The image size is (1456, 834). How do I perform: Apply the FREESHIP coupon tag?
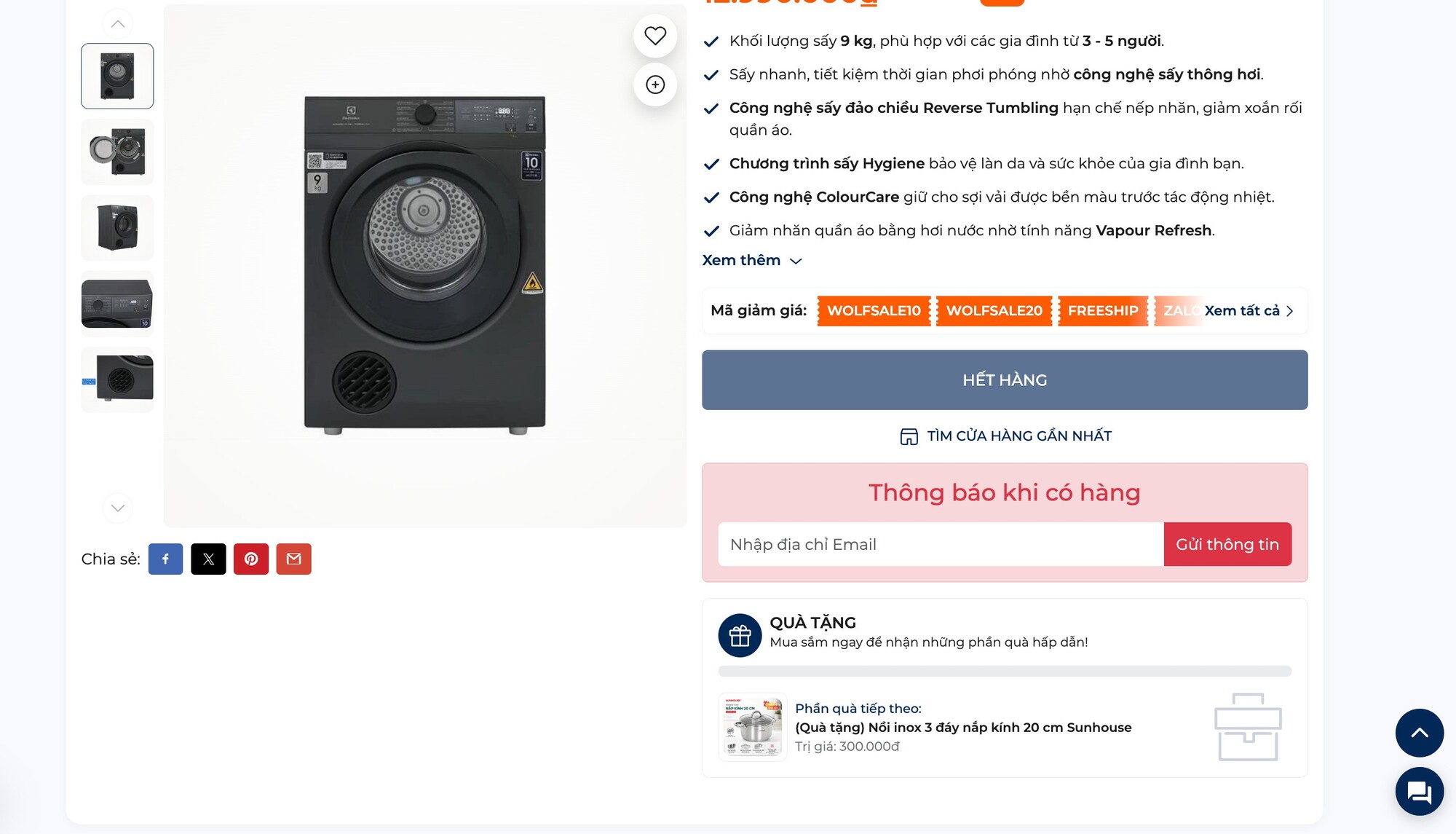coord(1103,311)
